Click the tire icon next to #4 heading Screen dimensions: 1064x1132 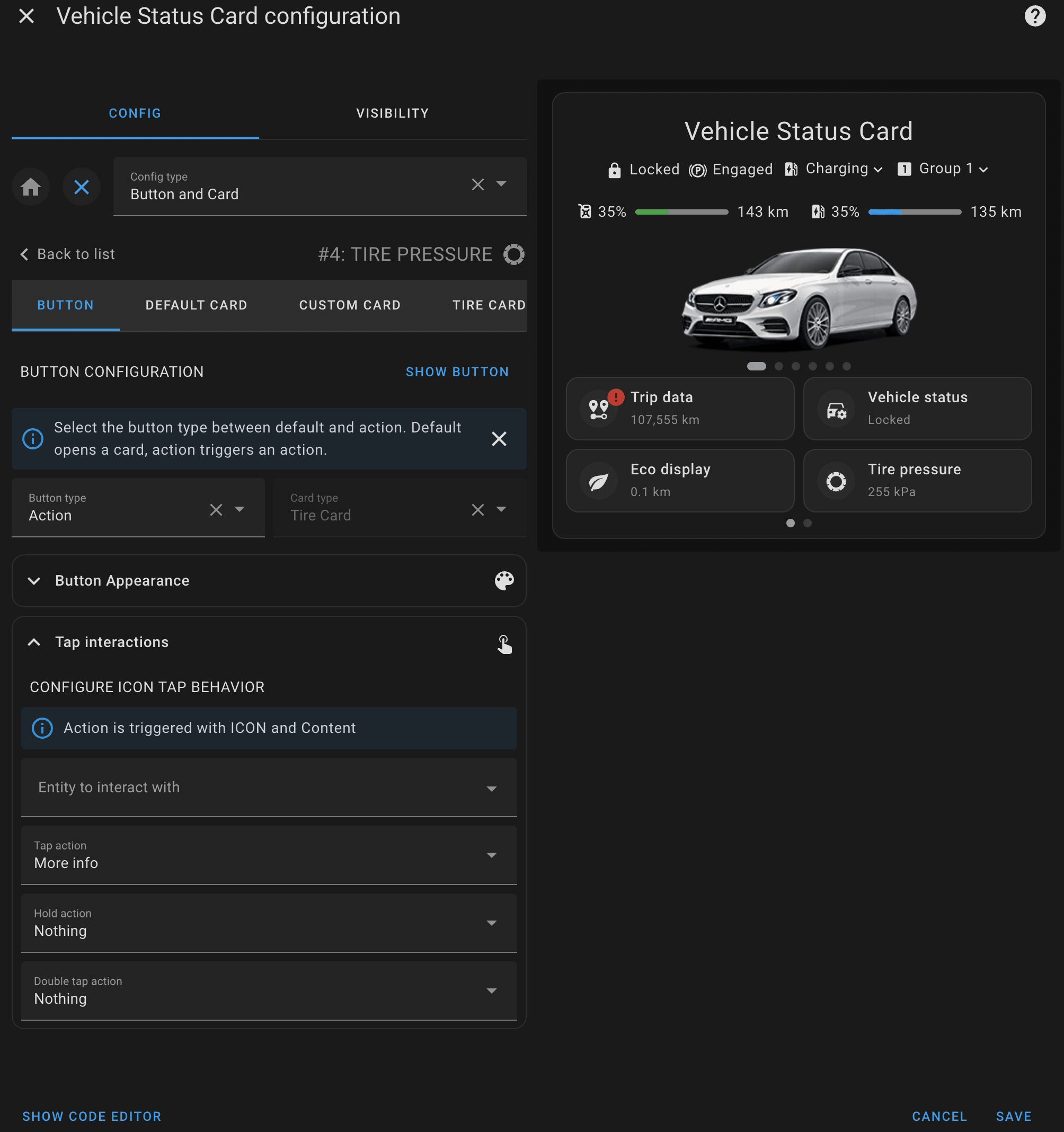[x=513, y=254]
